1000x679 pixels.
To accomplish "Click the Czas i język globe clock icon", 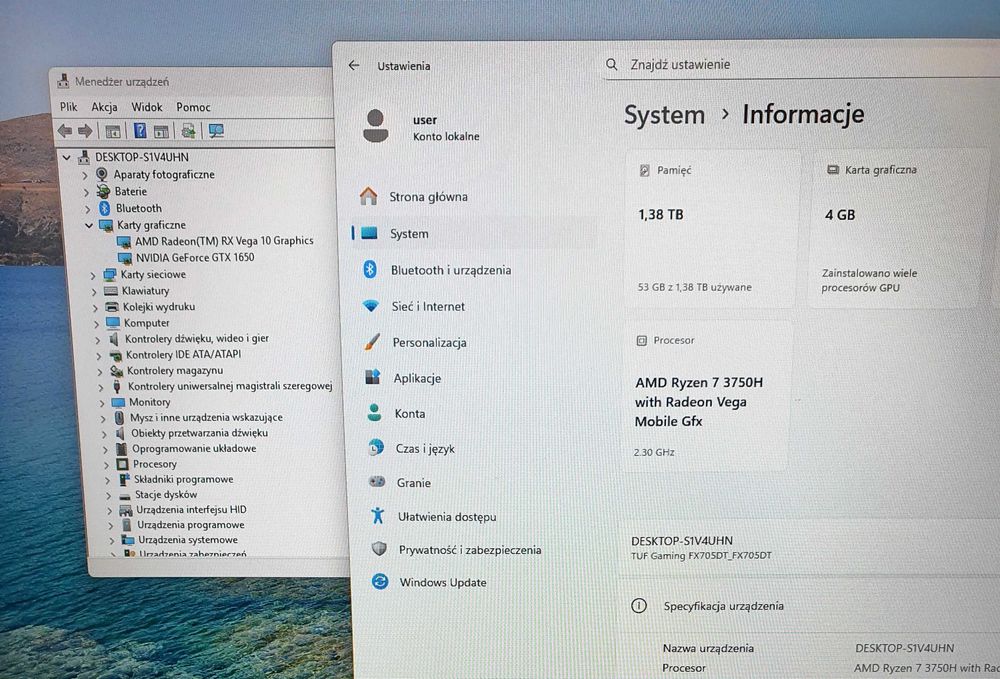I will click(x=376, y=448).
